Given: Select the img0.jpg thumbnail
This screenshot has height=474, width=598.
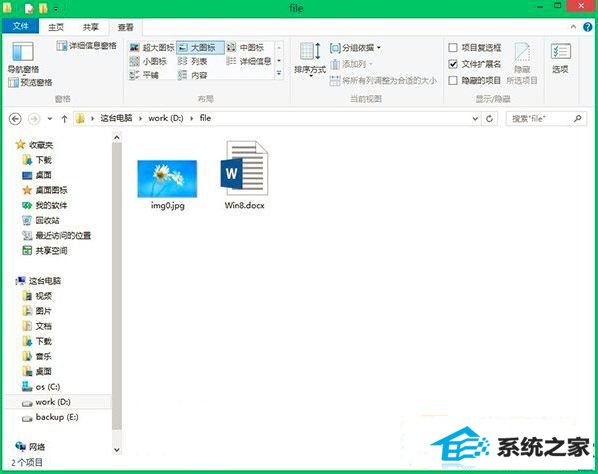Looking at the screenshot, I should click(x=167, y=178).
